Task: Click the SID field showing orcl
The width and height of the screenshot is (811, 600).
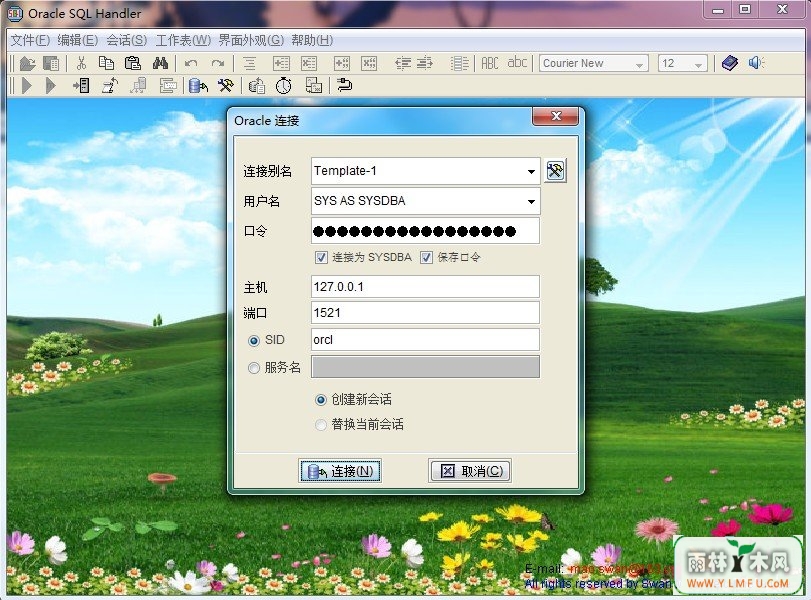Action: tap(425, 340)
